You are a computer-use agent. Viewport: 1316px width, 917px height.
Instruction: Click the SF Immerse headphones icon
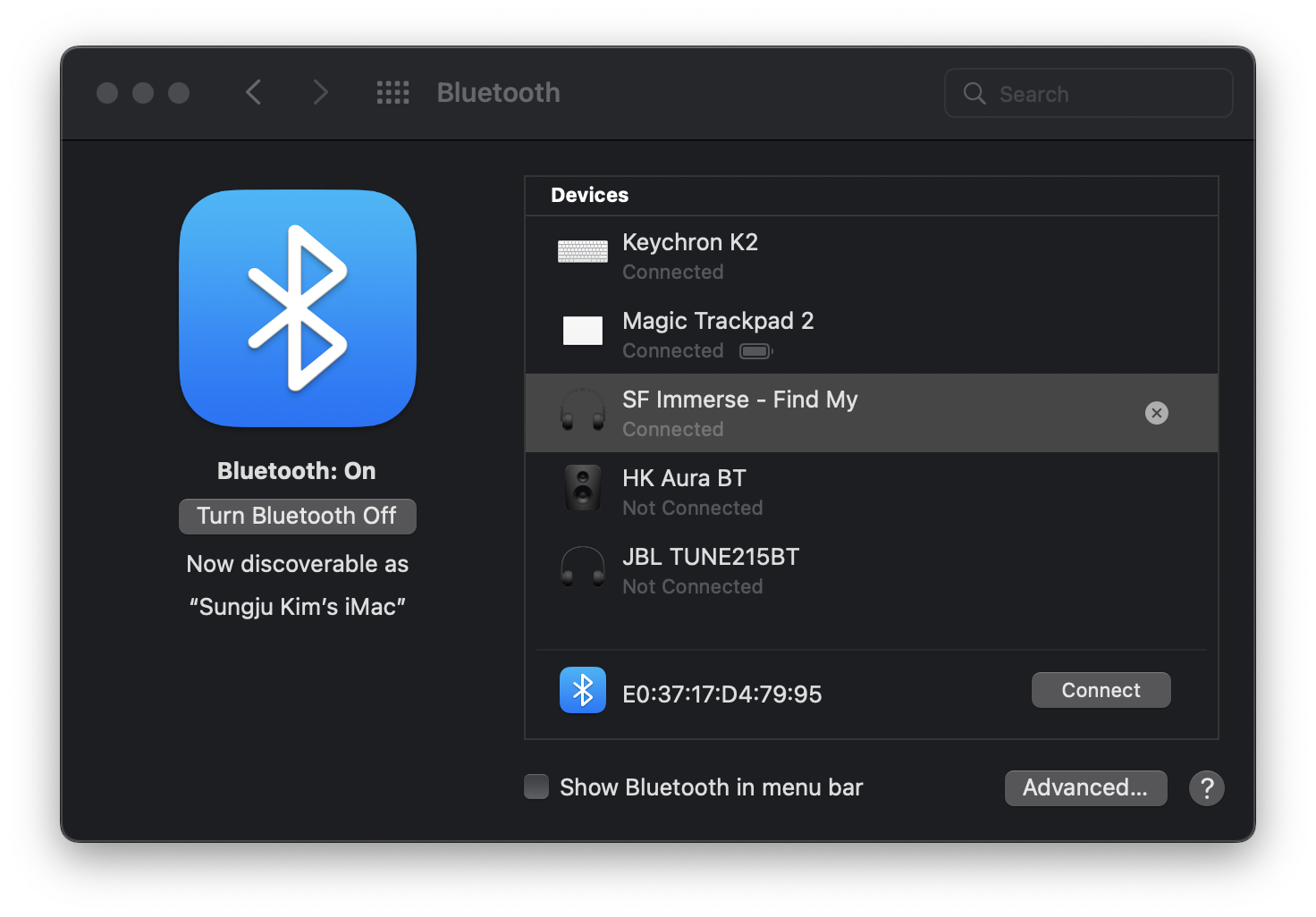[x=583, y=410]
